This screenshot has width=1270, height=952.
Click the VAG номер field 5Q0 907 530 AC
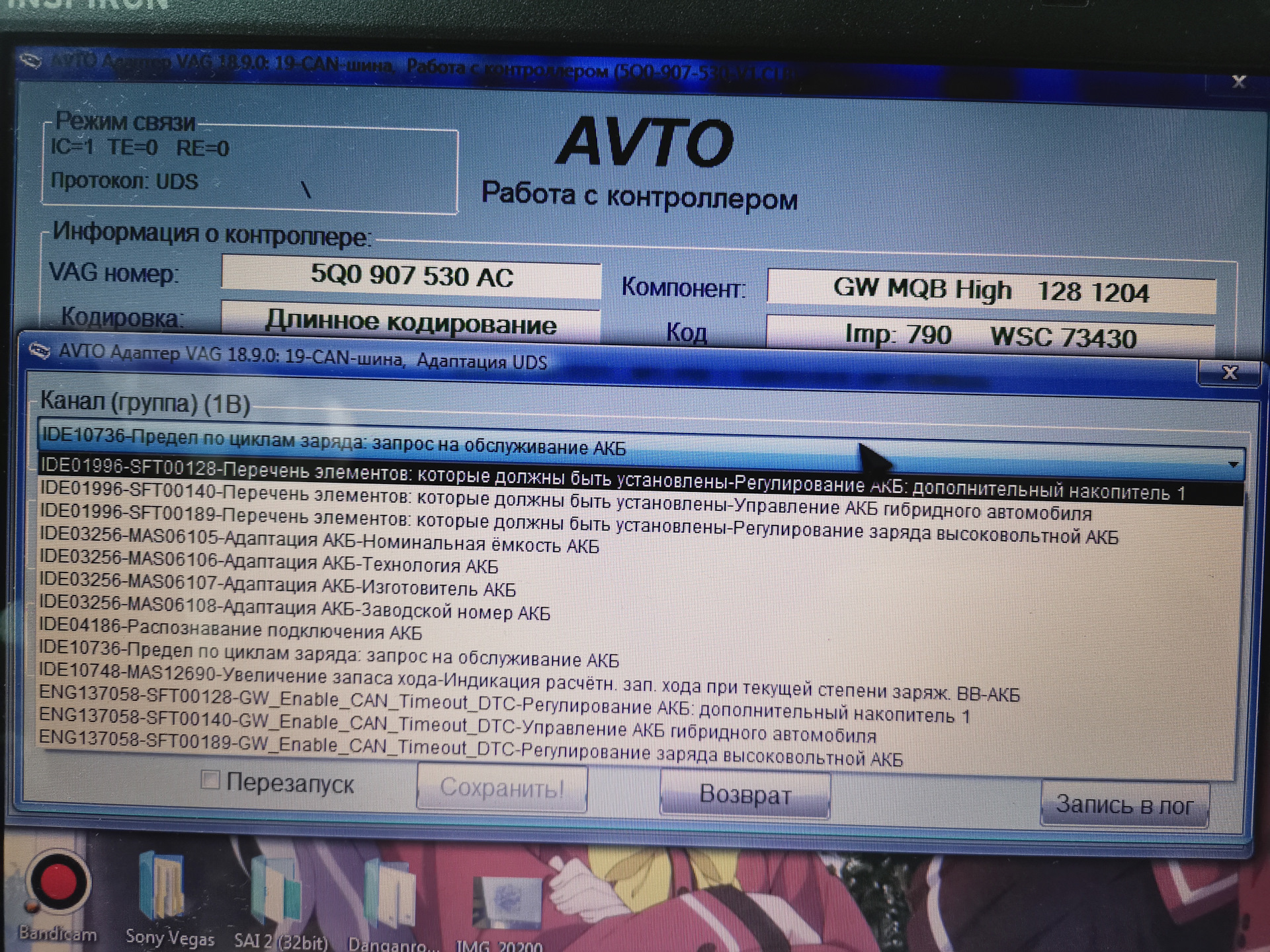tap(411, 276)
